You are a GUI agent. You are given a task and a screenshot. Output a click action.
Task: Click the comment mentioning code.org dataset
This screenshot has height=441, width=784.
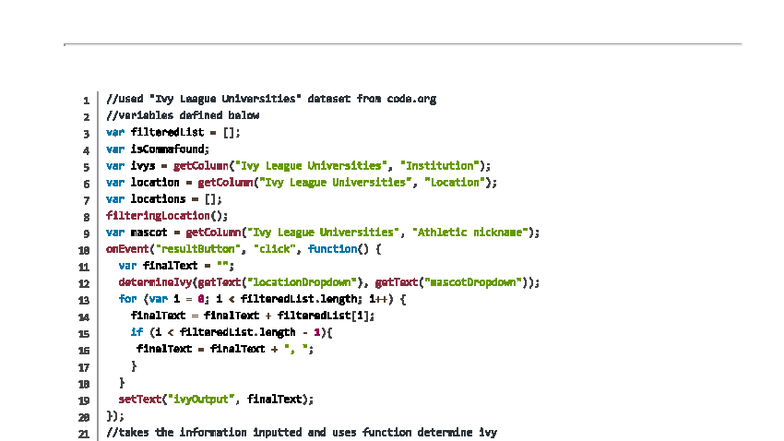(x=271, y=99)
